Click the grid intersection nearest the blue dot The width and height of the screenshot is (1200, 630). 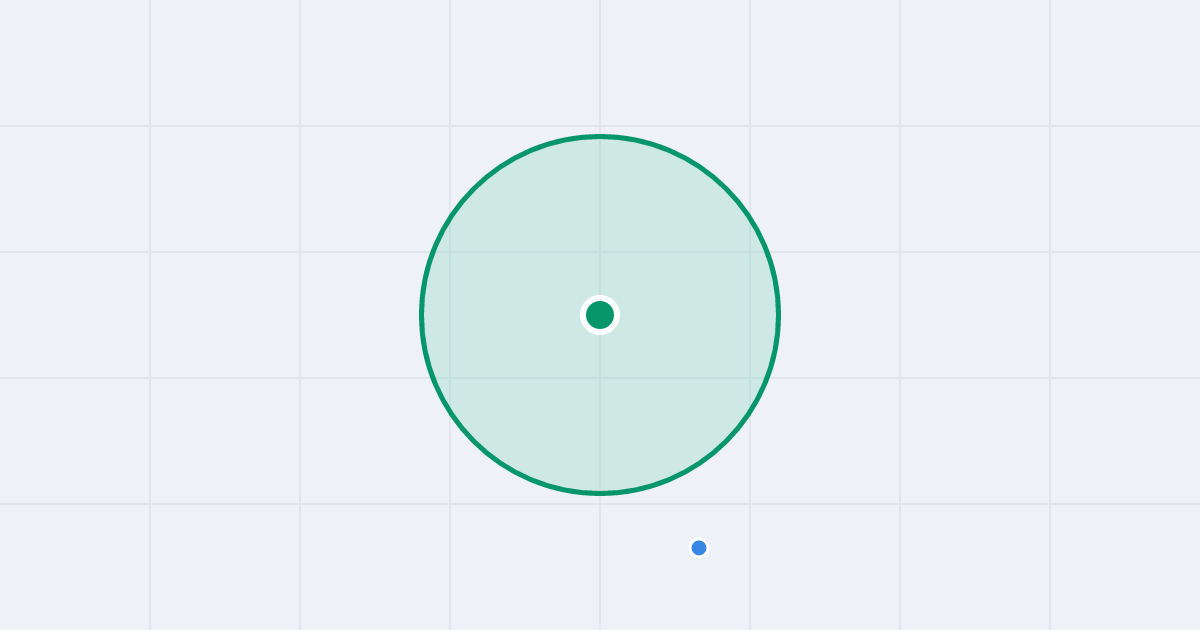pyautogui.click(x=750, y=504)
